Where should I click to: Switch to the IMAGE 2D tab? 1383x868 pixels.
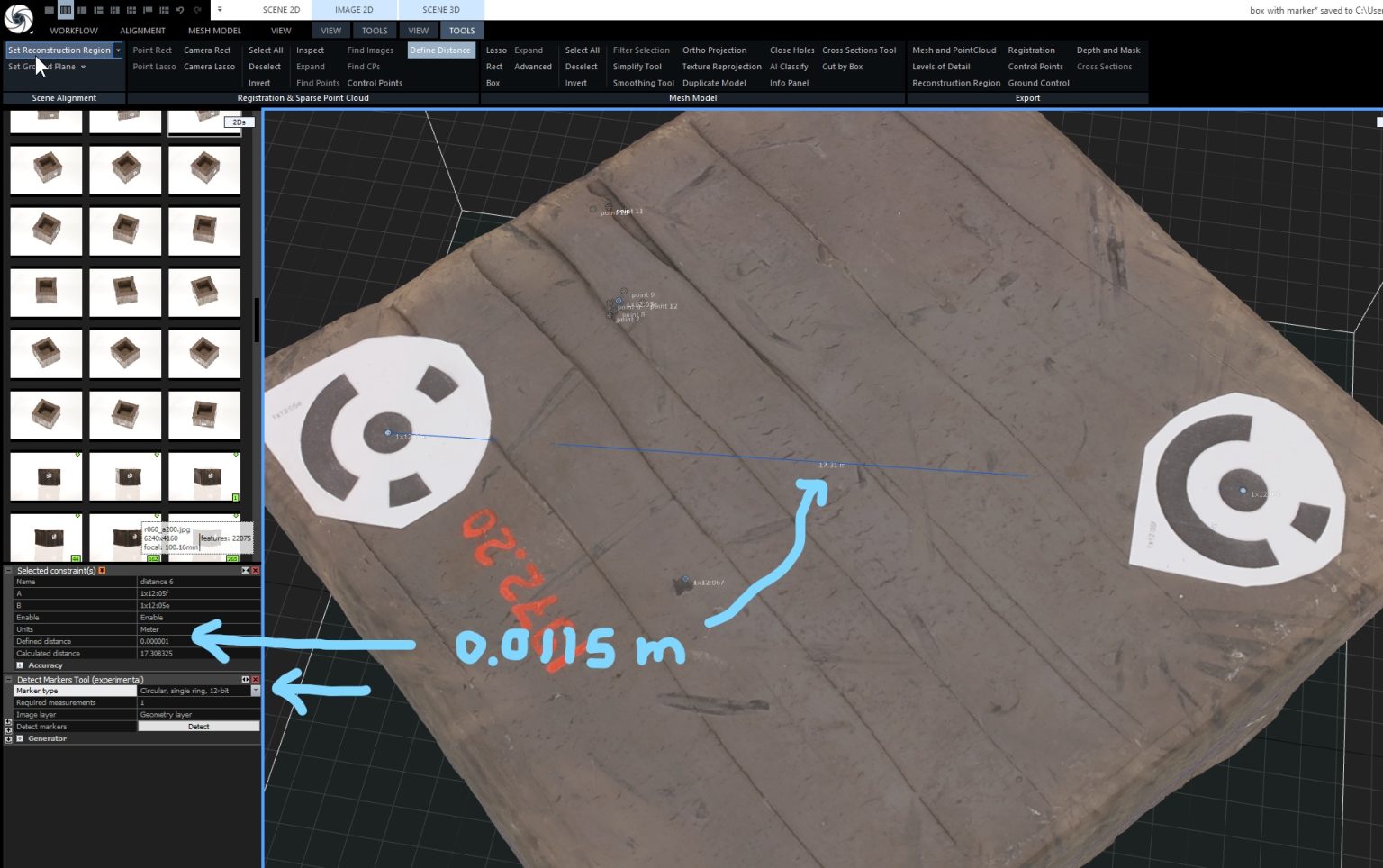pos(354,9)
